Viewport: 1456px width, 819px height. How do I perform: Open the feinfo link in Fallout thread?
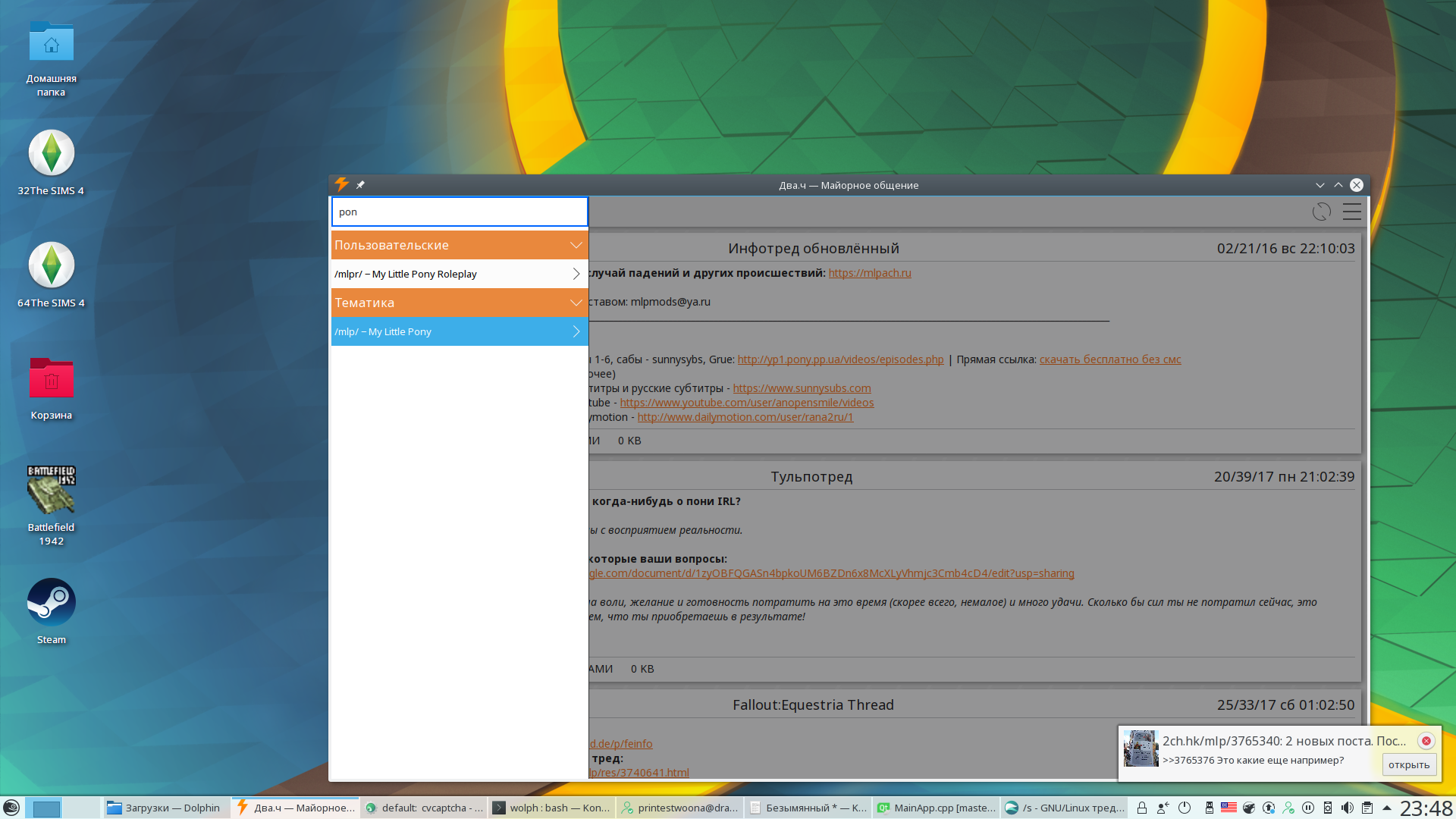[621, 744]
